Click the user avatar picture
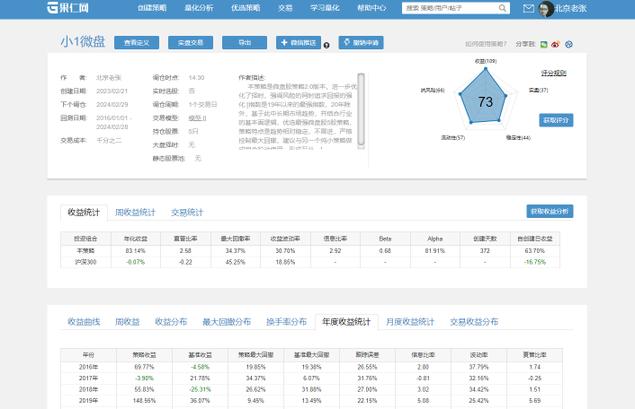Screen dimensions: 635x409 pos(544,9)
